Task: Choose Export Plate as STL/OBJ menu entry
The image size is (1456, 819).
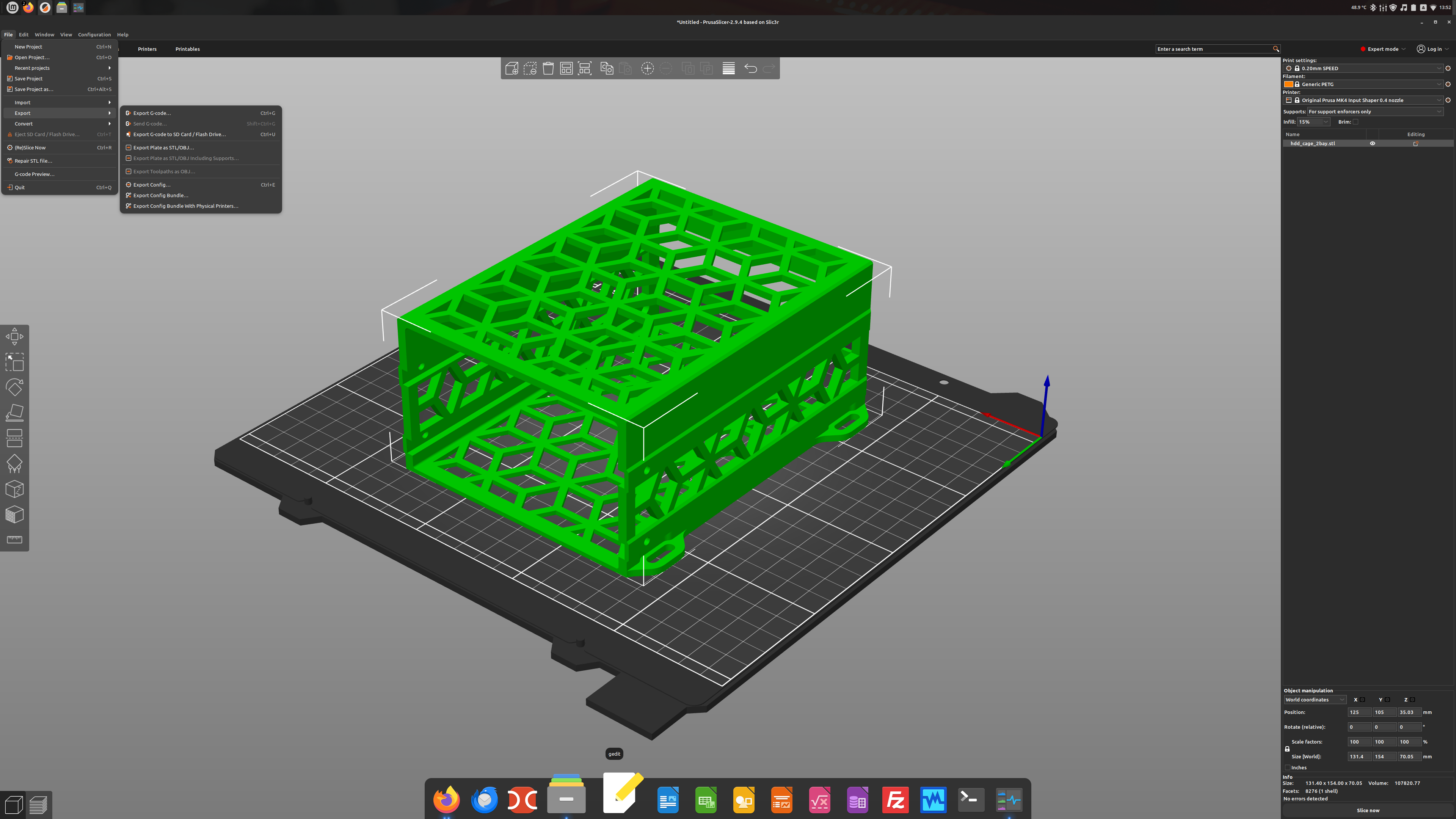Action: click(163, 147)
